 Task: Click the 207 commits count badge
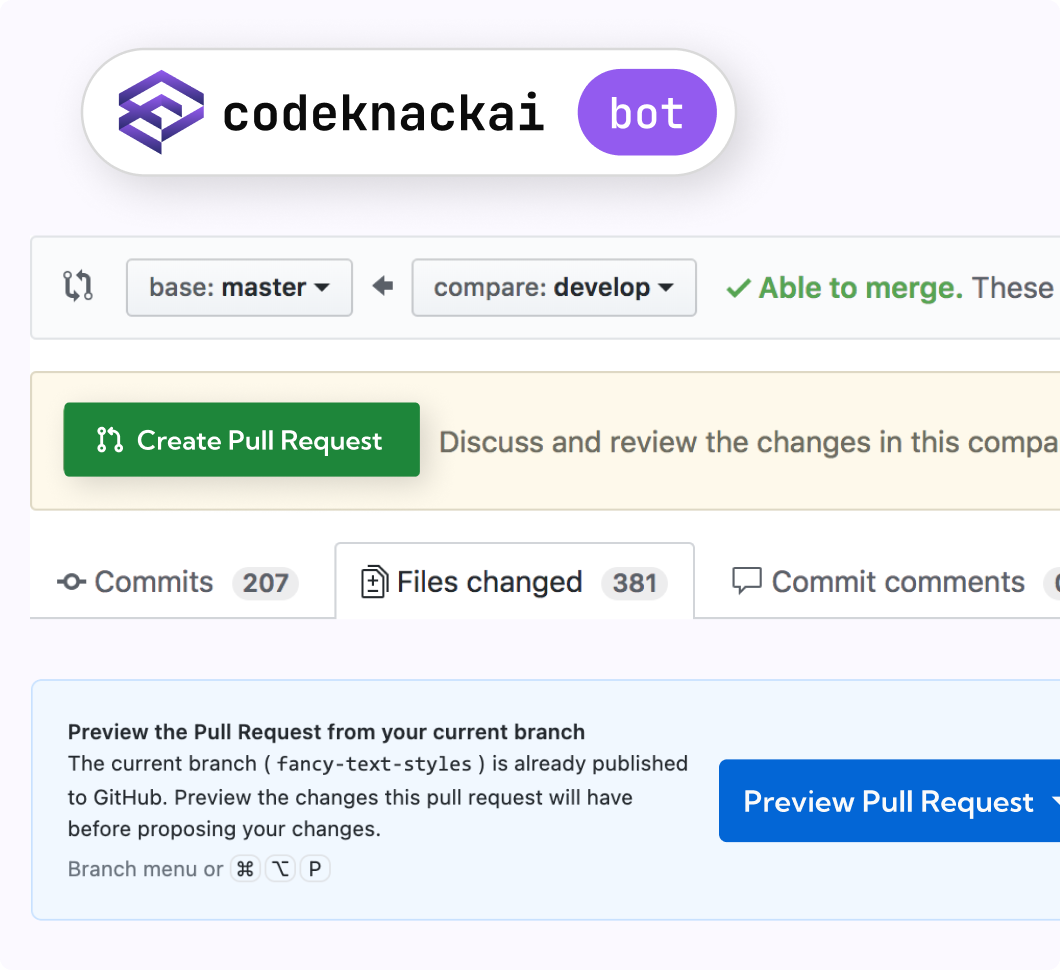point(266,583)
